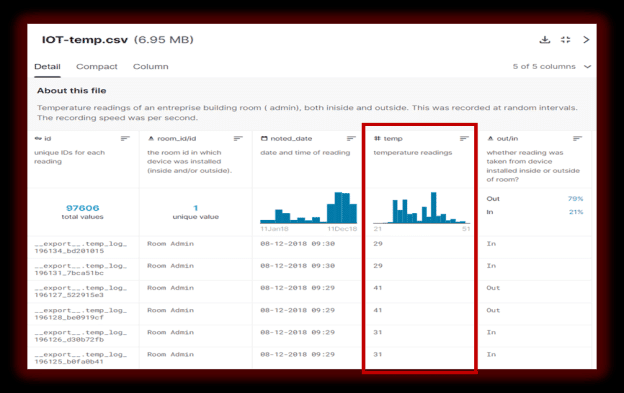This screenshot has height=393, width=624.
Task: Click the noted_date histogram chart
Action: (308, 208)
